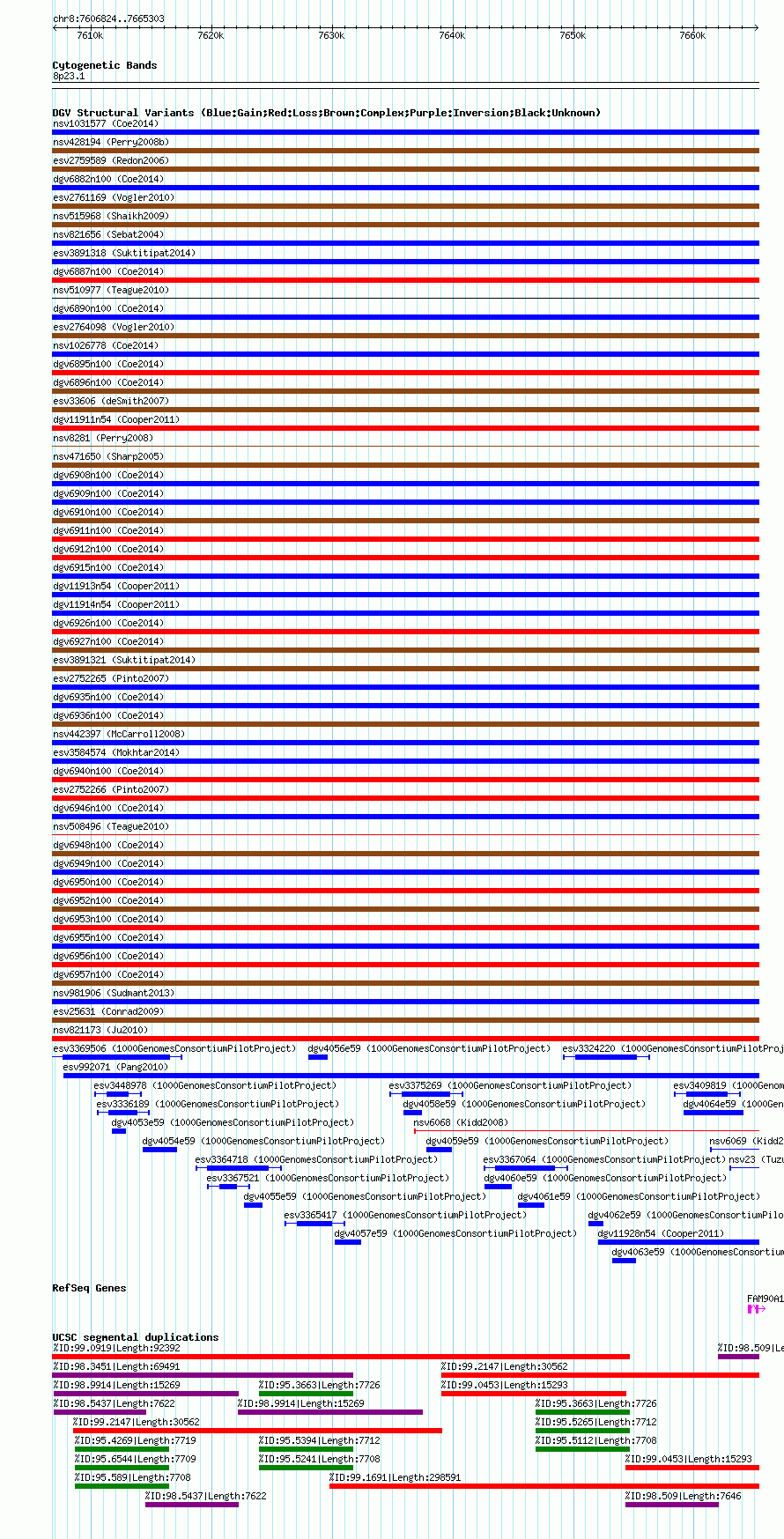Click the FAM90A1 gene glyph in RefSeq Genes
Viewport: 784px width, 1539px height.
(x=754, y=1309)
